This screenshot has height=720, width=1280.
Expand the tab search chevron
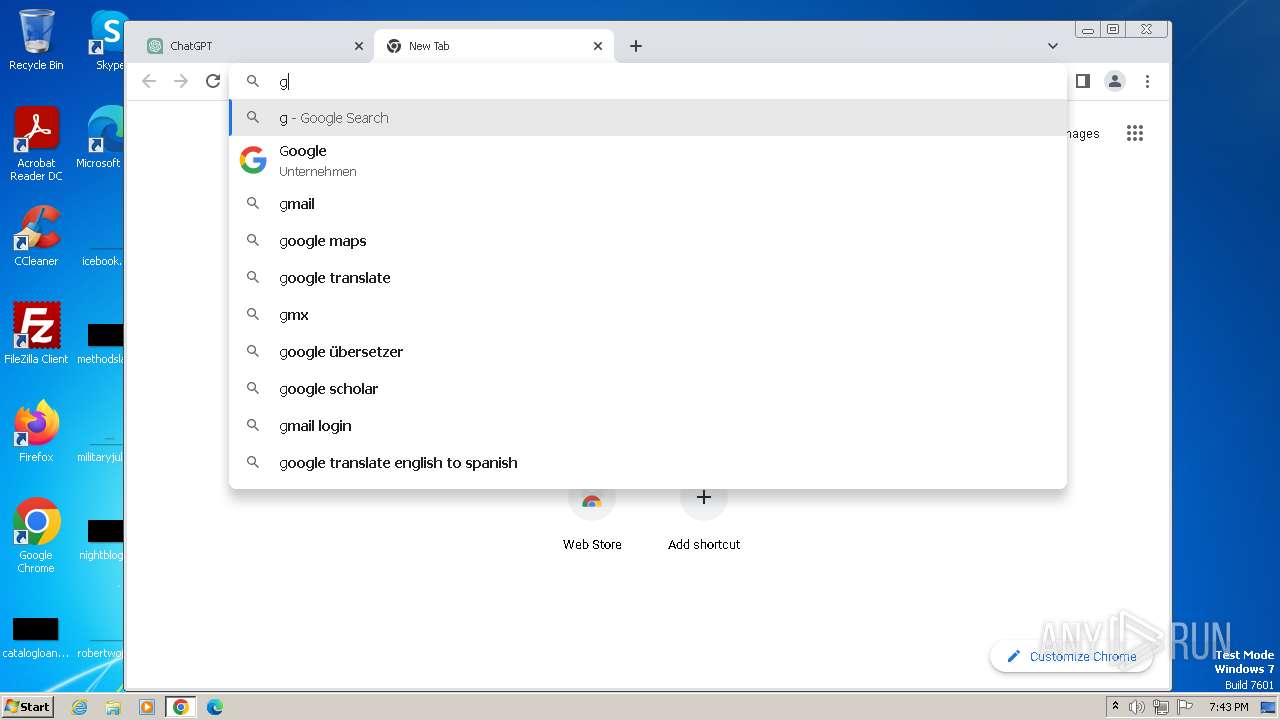pos(1053,46)
